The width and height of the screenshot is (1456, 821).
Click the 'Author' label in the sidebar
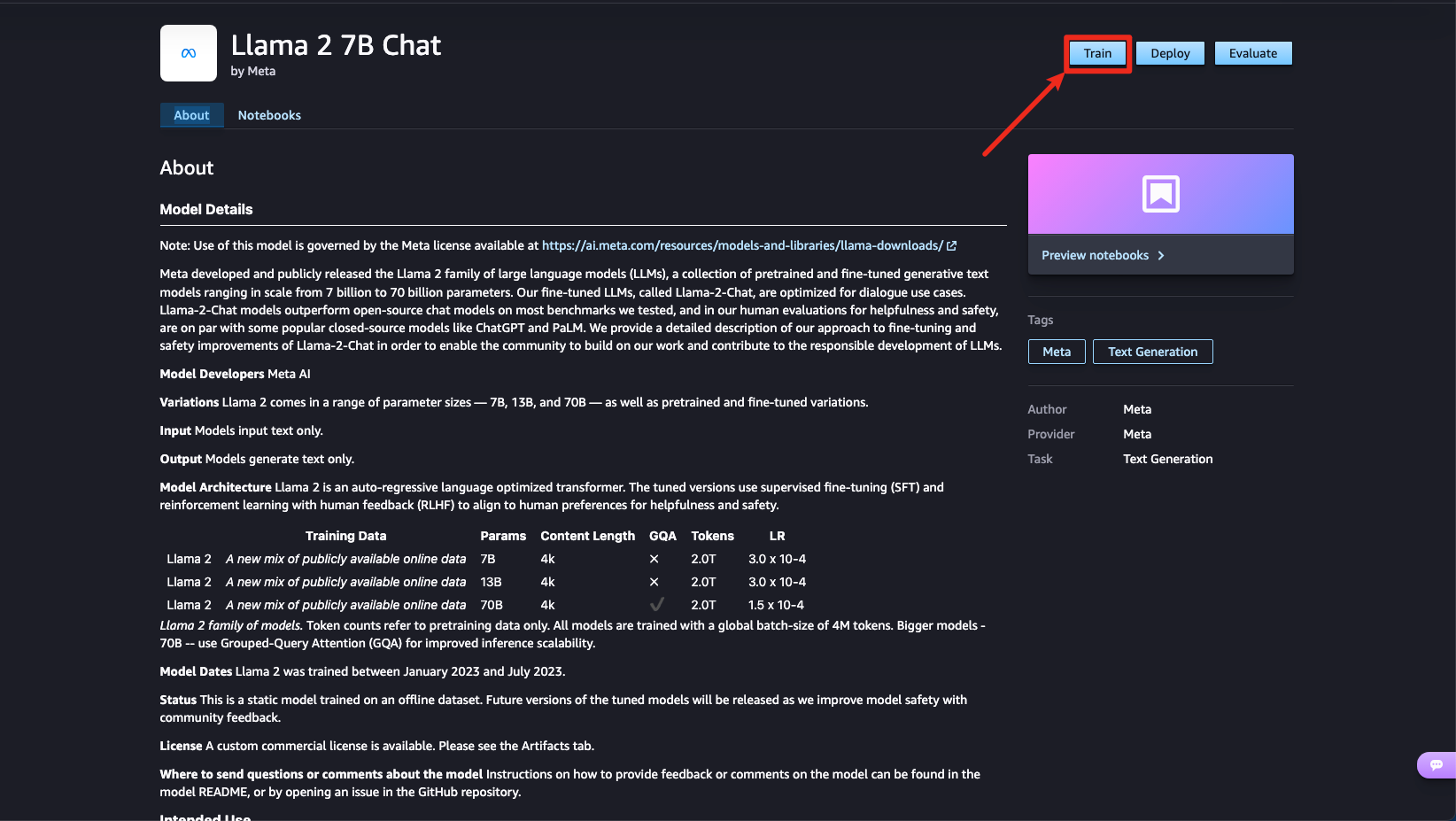coord(1047,409)
